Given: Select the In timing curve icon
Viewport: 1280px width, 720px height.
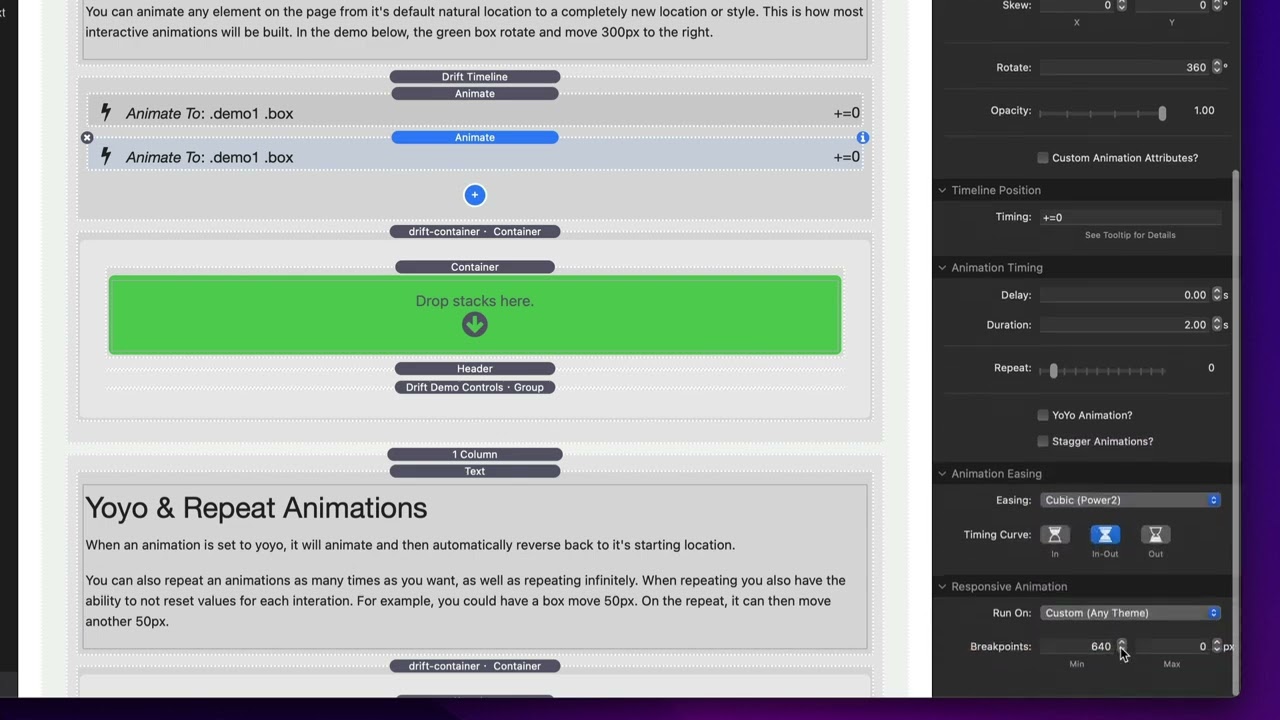Looking at the screenshot, I should (1054, 535).
